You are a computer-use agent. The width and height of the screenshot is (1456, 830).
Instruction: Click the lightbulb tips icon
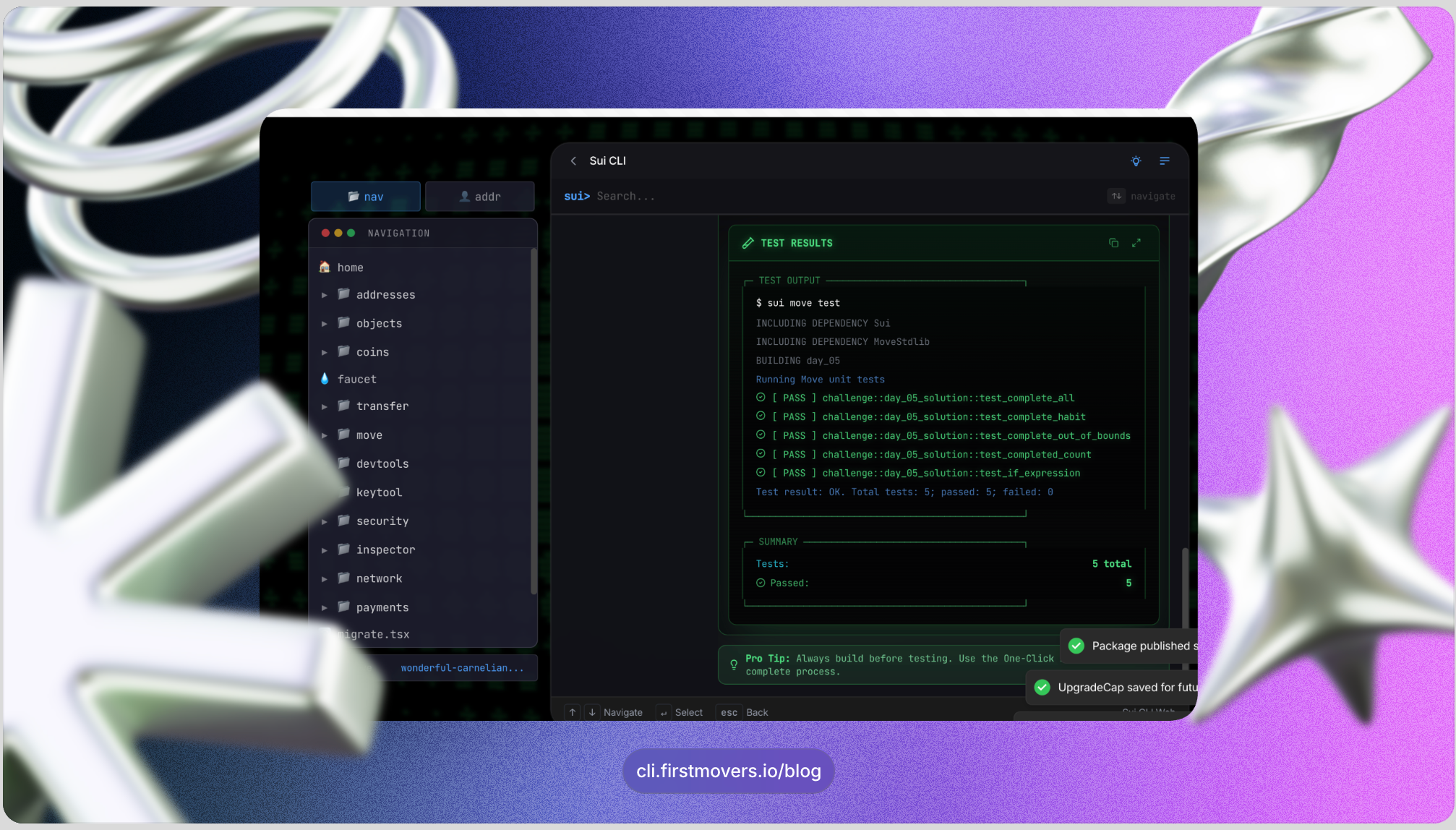1136,161
